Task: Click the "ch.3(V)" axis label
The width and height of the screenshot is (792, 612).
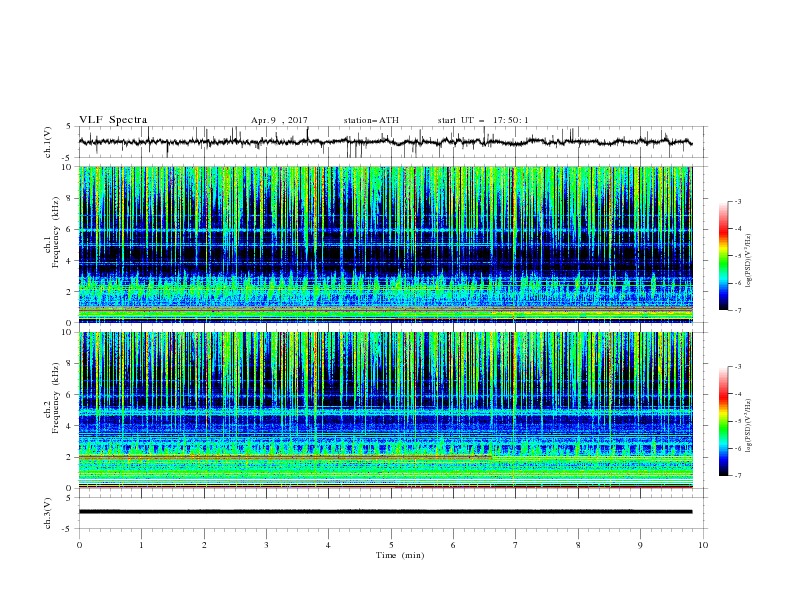Action: pos(48,513)
